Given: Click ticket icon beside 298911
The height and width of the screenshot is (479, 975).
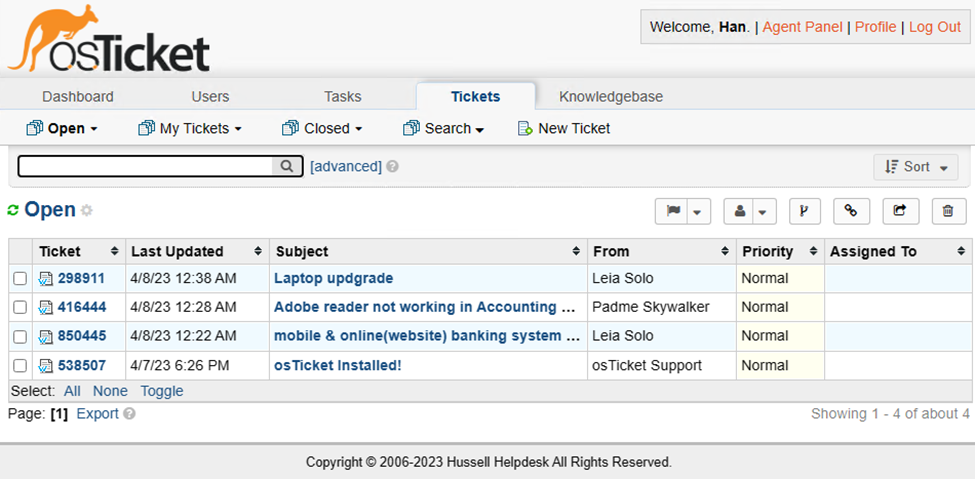Looking at the screenshot, I should tap(46, 279).
